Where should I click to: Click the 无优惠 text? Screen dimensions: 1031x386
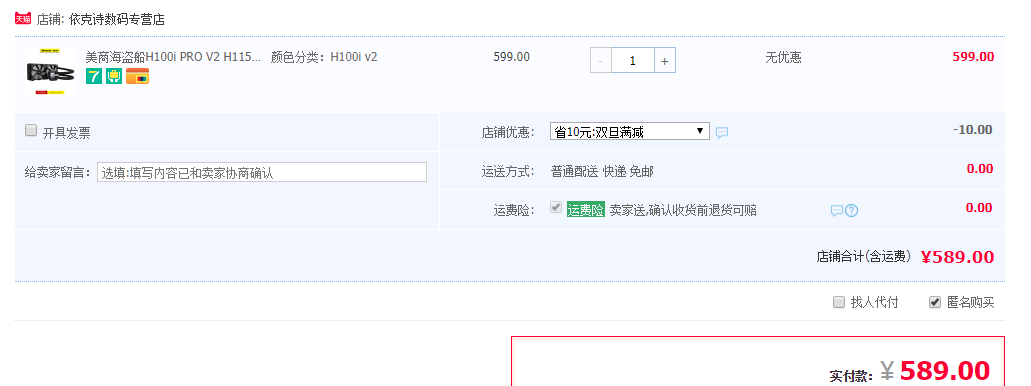click(x=783, y=57)
